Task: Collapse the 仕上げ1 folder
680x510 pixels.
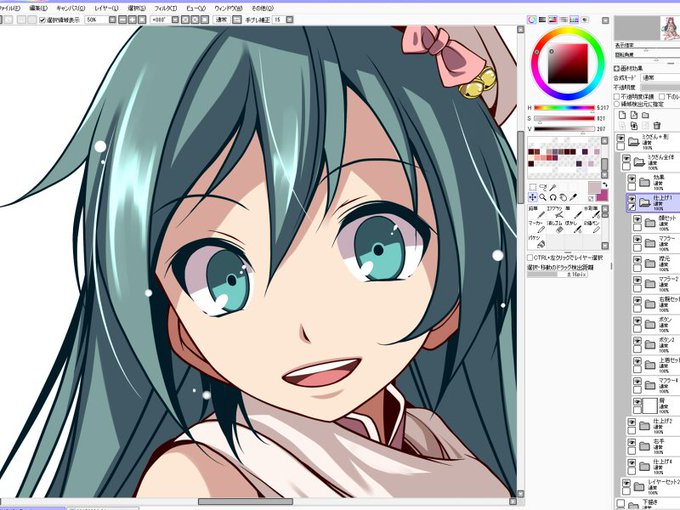Action: (644, 203)
